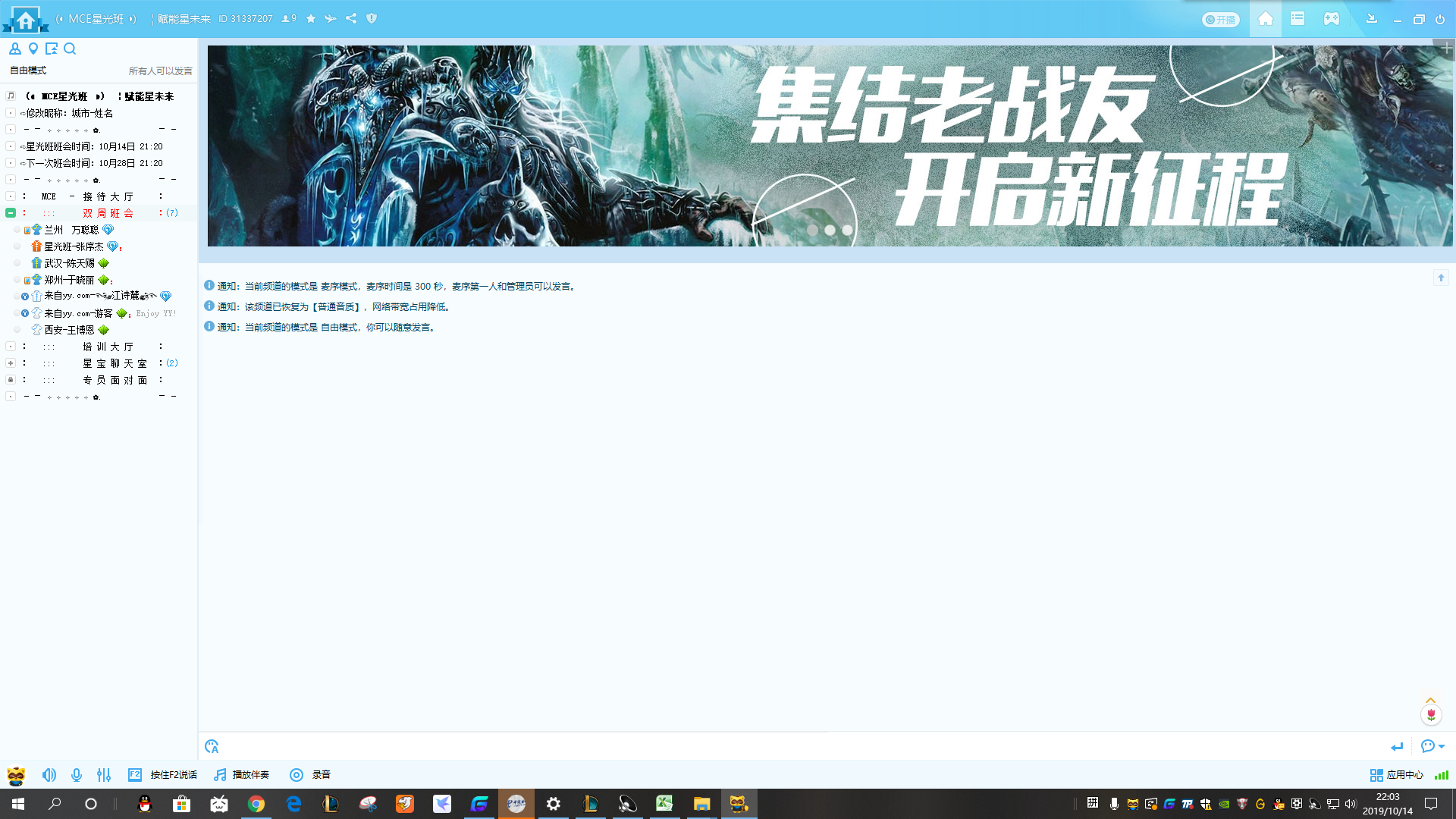Select user 星光班-张序杰
Image resolution: width=1456 pixels, height=819 pixels.
[99, 246]
